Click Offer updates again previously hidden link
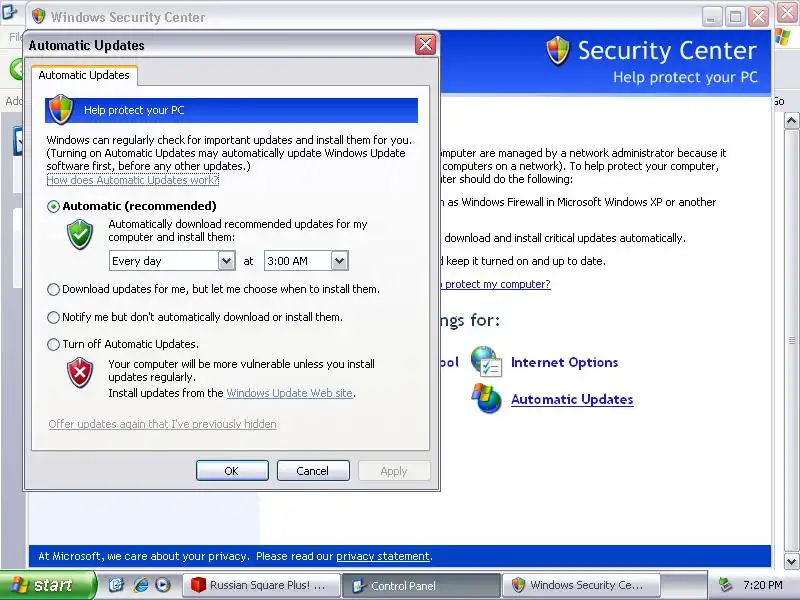800x600 pixels. tap(162, 424)
